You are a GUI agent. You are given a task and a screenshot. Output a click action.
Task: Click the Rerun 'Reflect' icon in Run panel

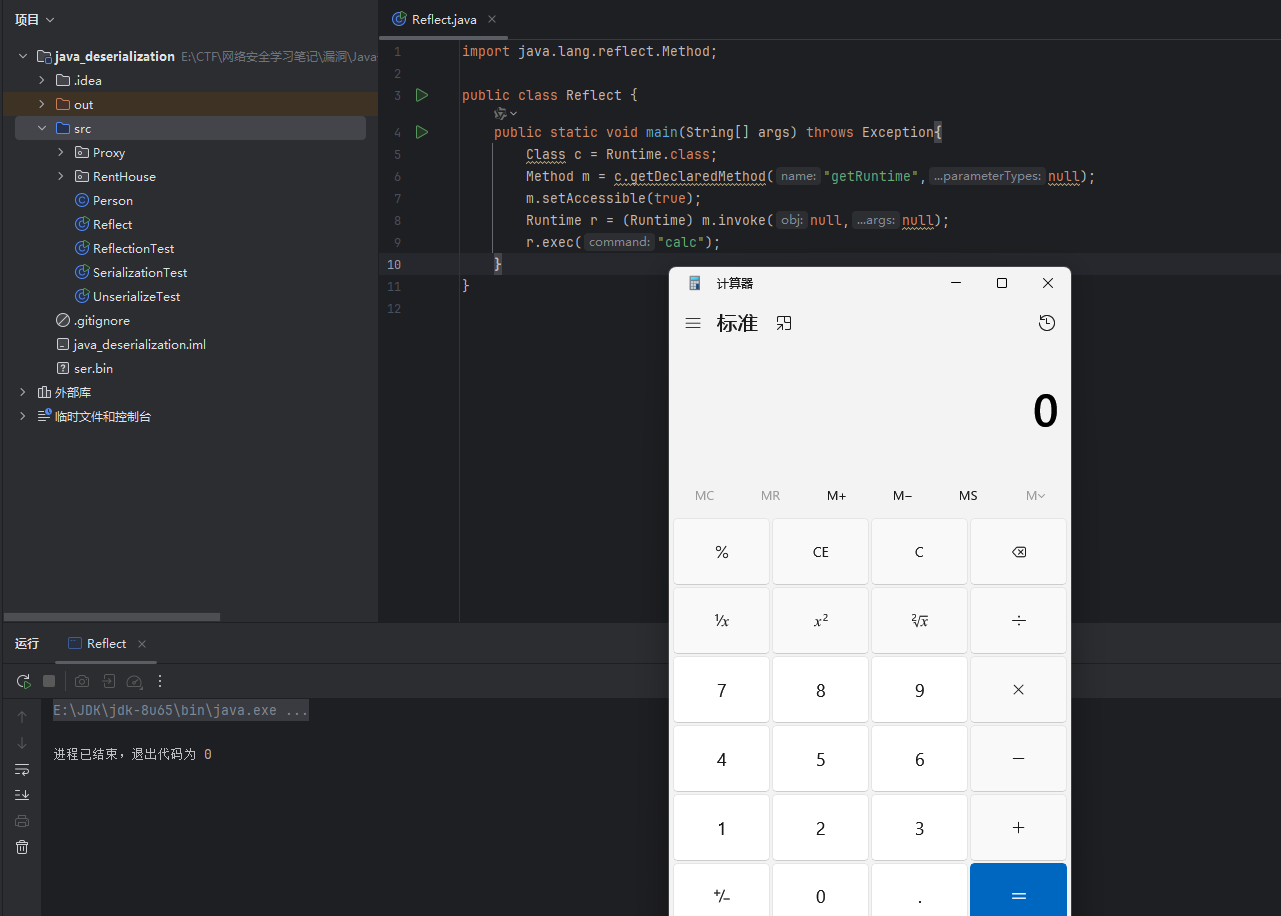[x=23, y=681]
